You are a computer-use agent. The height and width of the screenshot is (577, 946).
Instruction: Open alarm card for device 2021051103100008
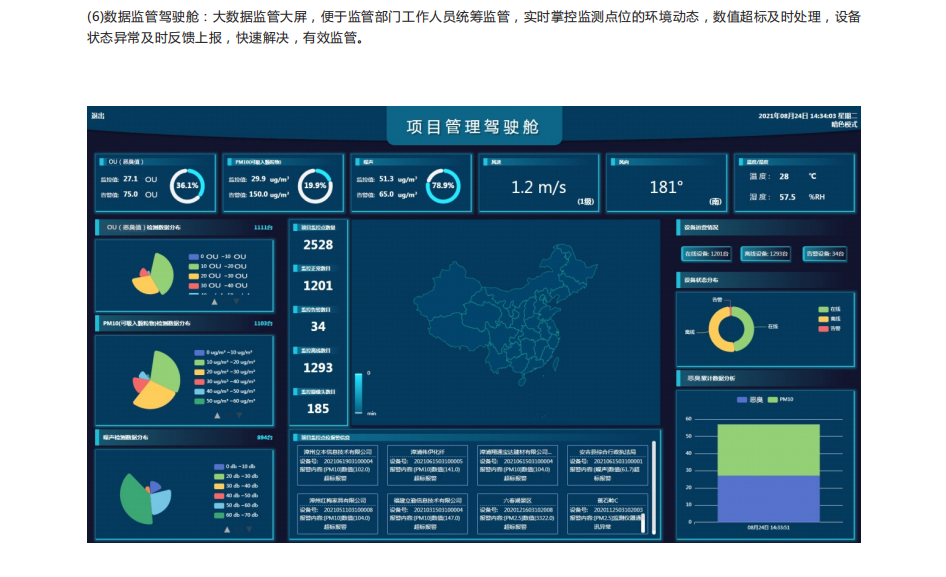tap(337, 514)
